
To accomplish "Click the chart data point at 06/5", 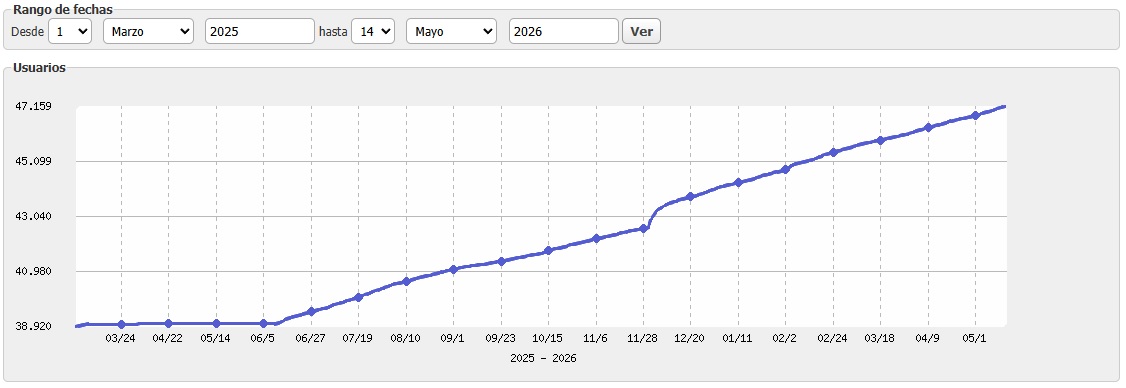I will [264, 324].
